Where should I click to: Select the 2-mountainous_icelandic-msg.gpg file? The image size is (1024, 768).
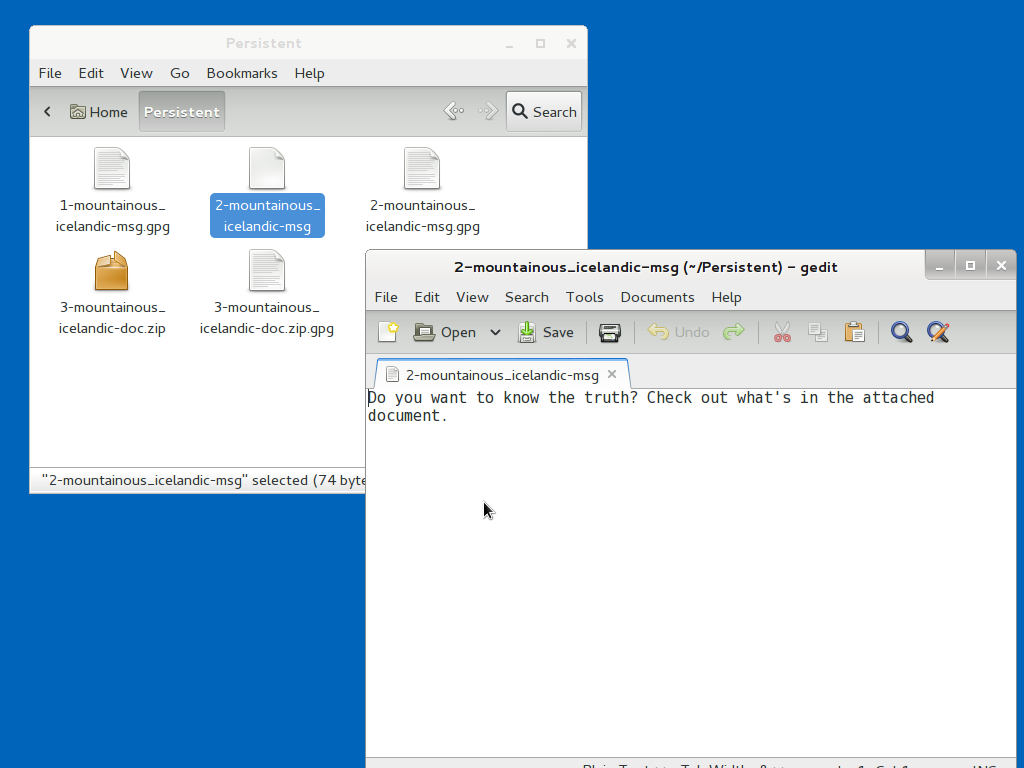coord(422,170)
